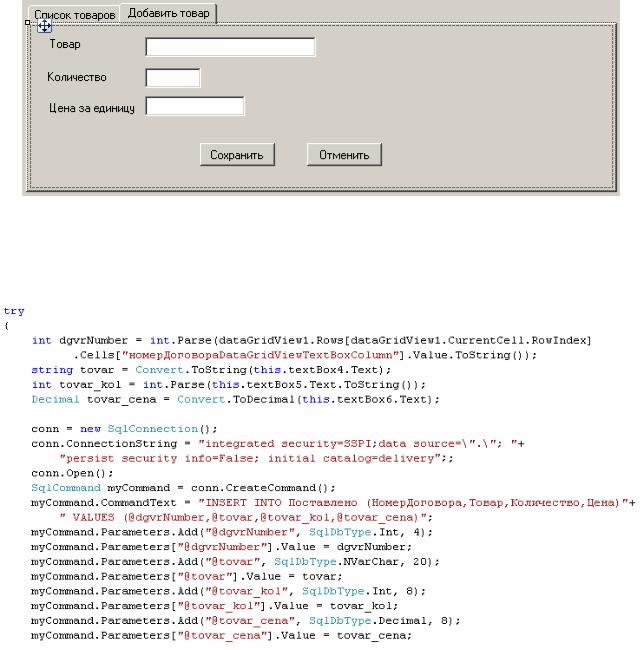Viewport: 642px width, 650px height.
Task: Click the persist security info string line
Action: click(x=257, y=458)
